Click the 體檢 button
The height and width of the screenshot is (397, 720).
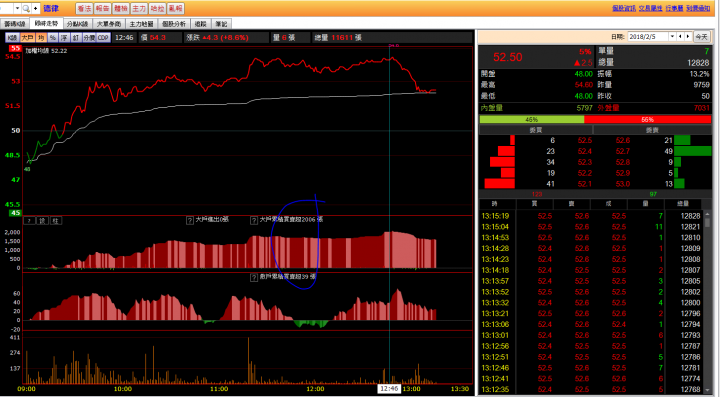(x=121, y=8)
